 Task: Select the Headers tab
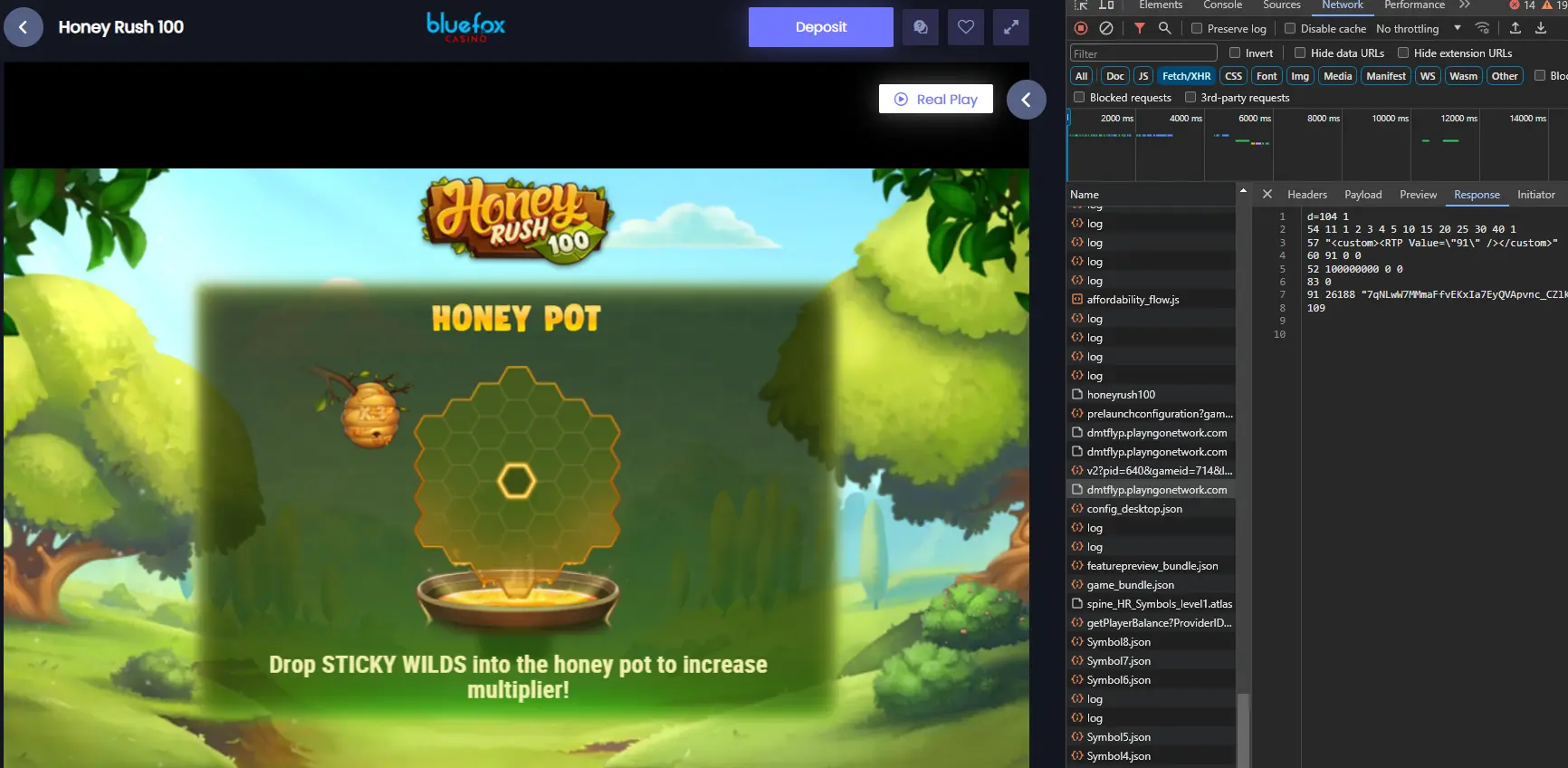pyautogui.click(x=1307, y=195)
